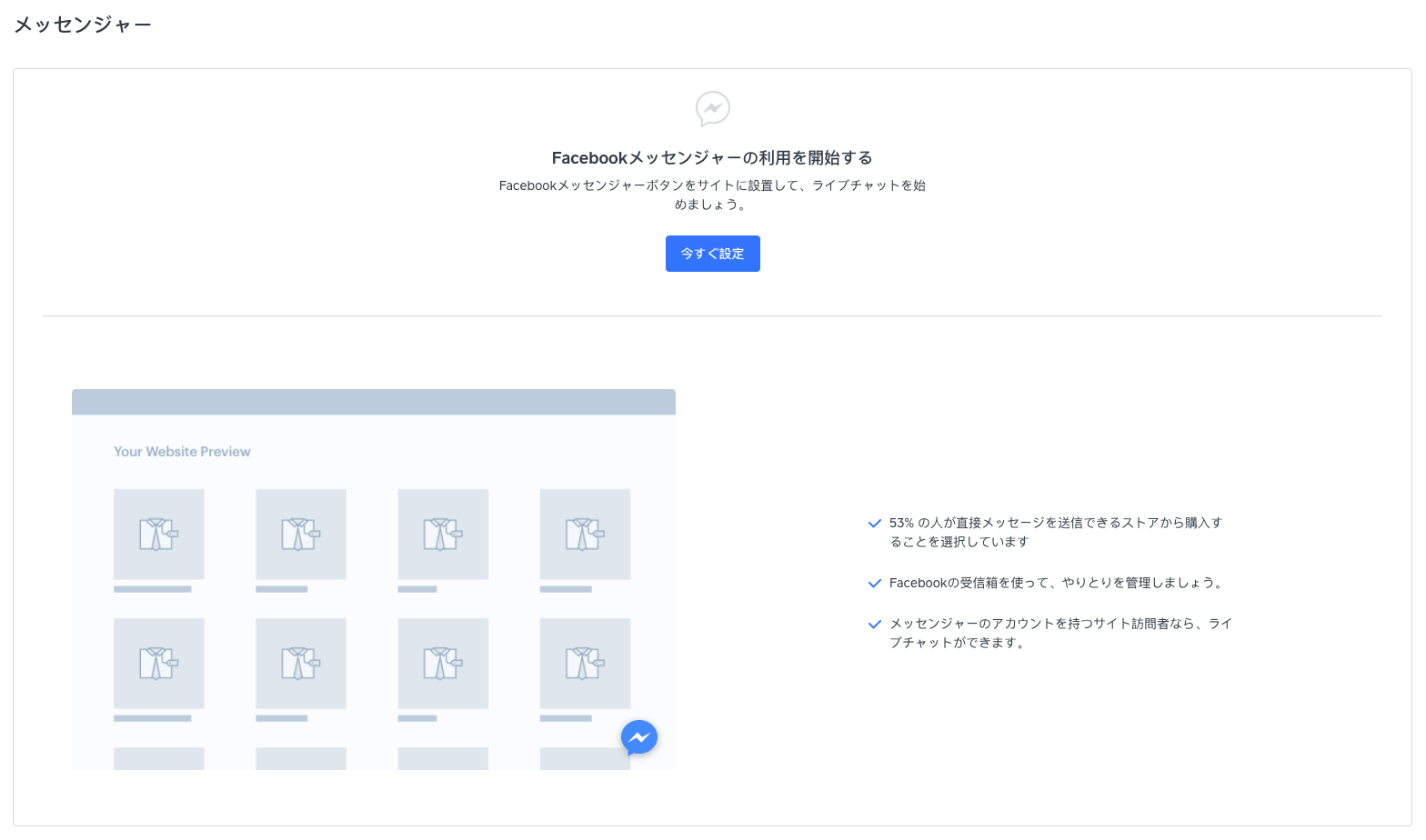Click the preview browser's gray title bar
The height and width of the screenshot is (840, 1426).
tap(374, 402)
